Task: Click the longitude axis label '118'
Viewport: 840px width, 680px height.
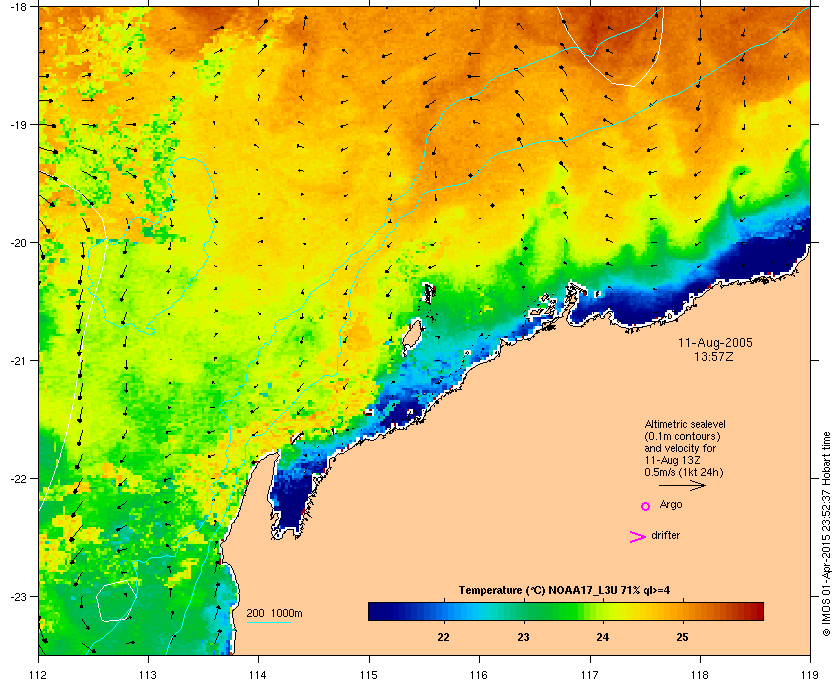Action: [x=700, y=674]
